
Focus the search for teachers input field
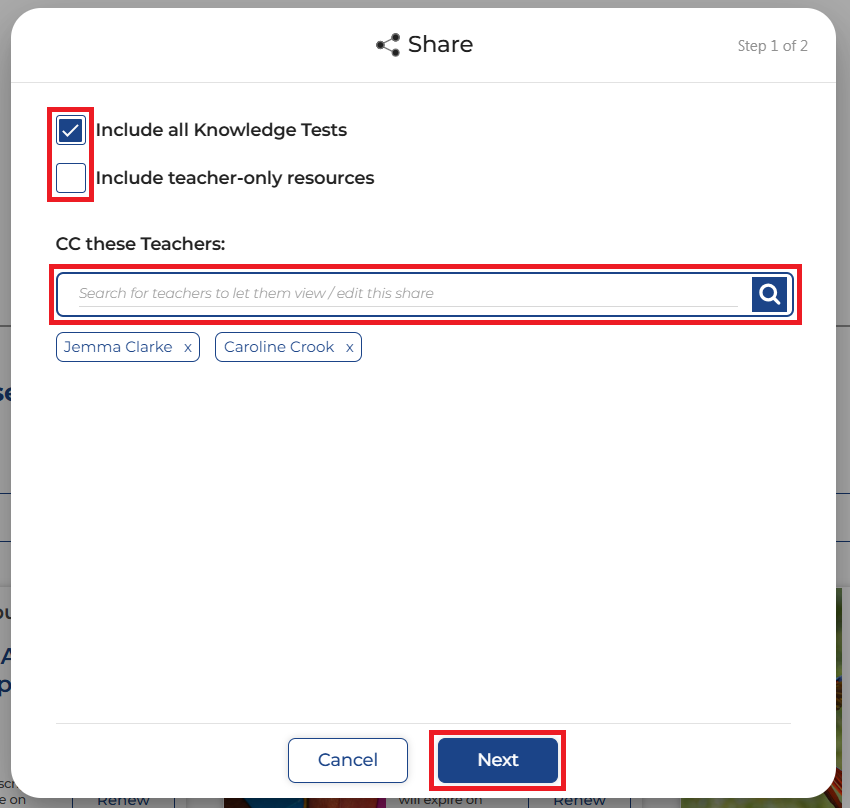point(405,294)
